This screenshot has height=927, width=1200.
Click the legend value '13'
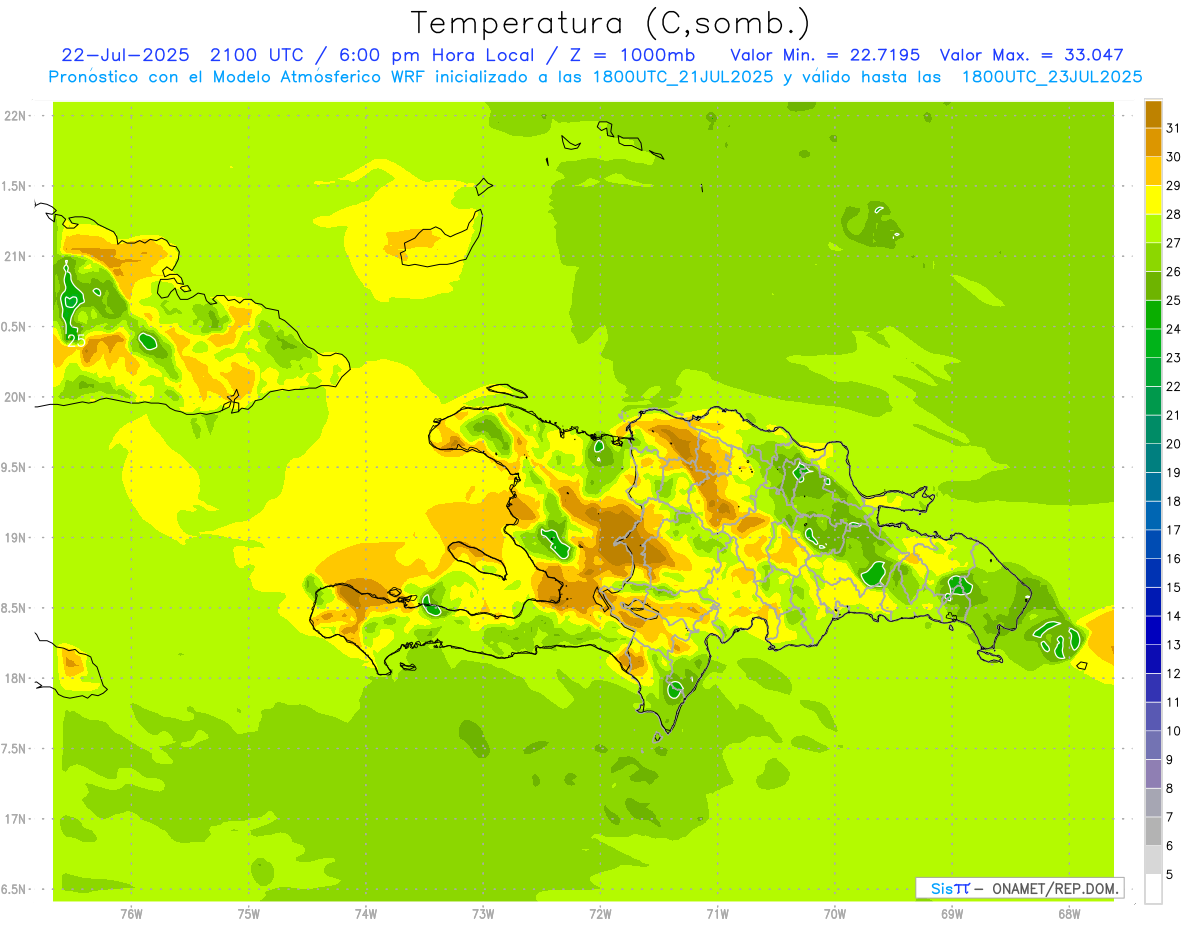tap(1174, 645)
